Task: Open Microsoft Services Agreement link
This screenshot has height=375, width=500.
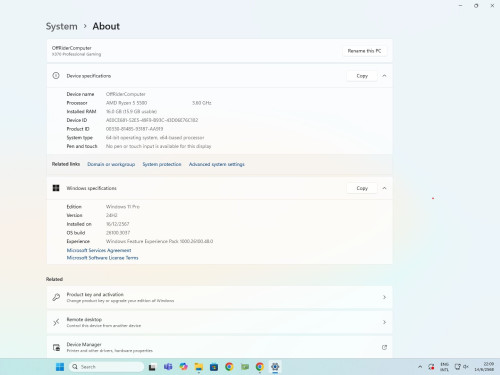Action: 99,250
